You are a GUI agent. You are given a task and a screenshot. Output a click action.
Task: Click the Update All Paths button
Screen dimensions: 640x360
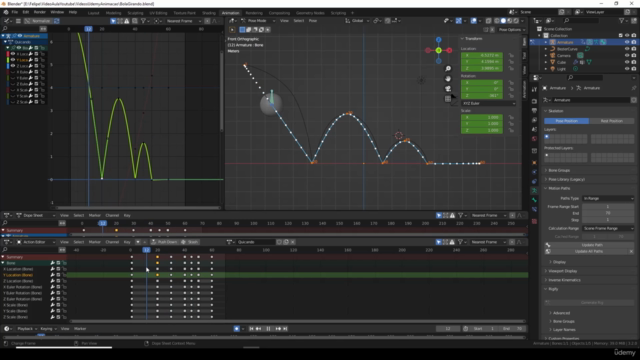click(x=589, y=251)
